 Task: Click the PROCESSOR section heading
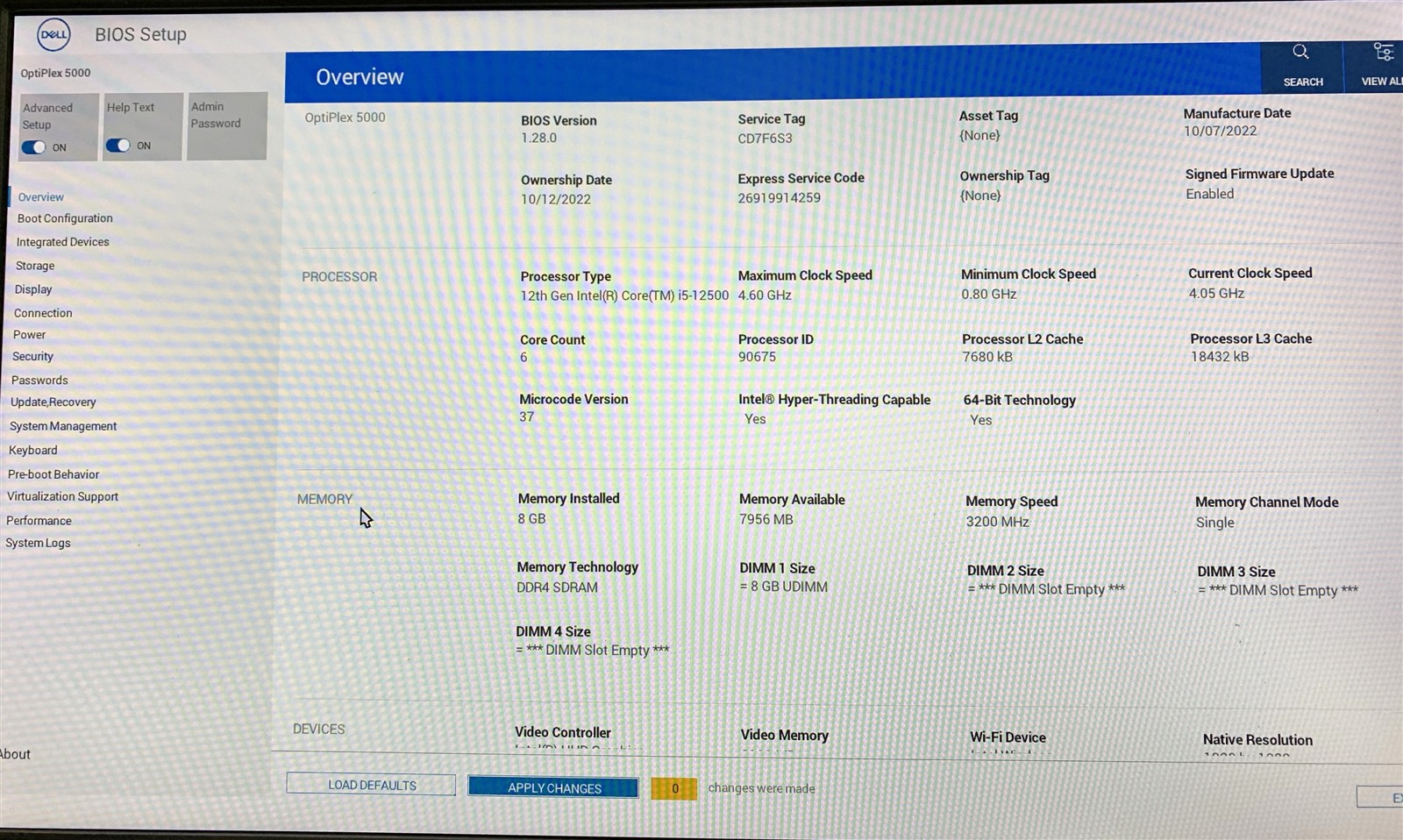[x=339, y=277]
